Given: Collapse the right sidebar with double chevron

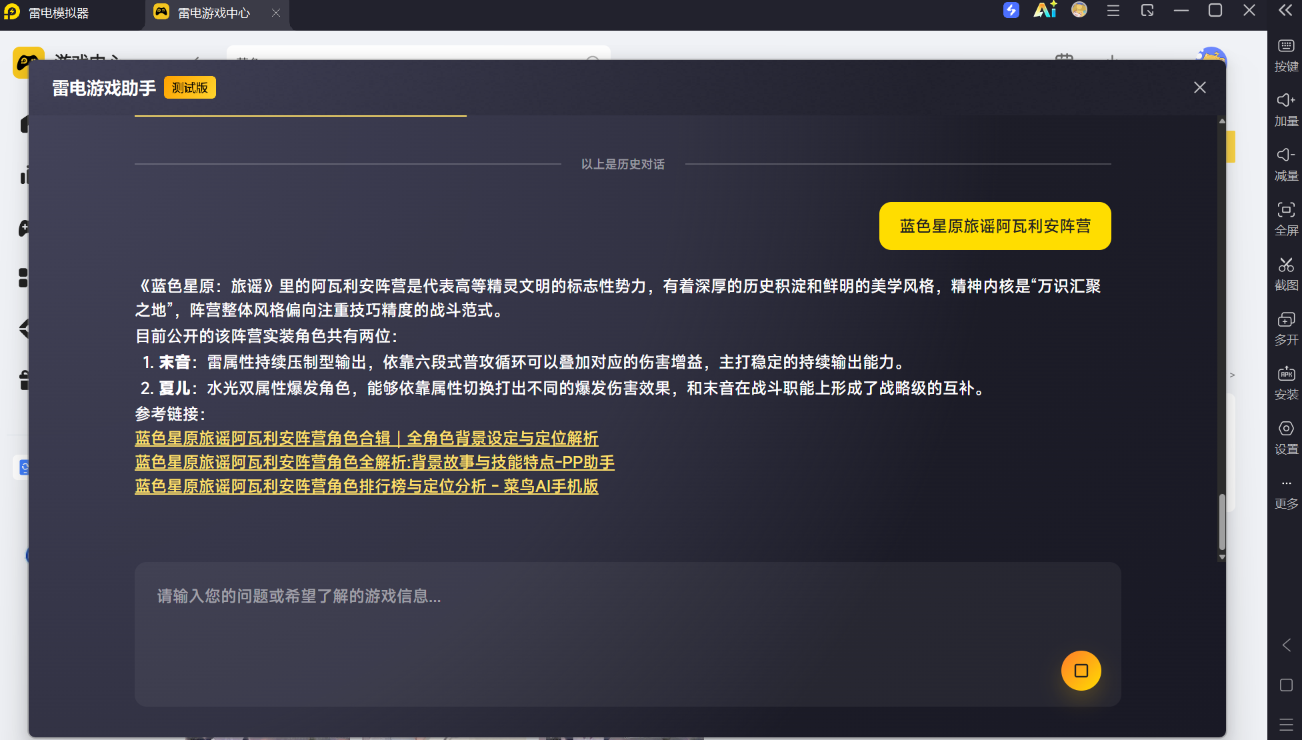Looking at the screenshot, I should click(x=1286, y=10).
